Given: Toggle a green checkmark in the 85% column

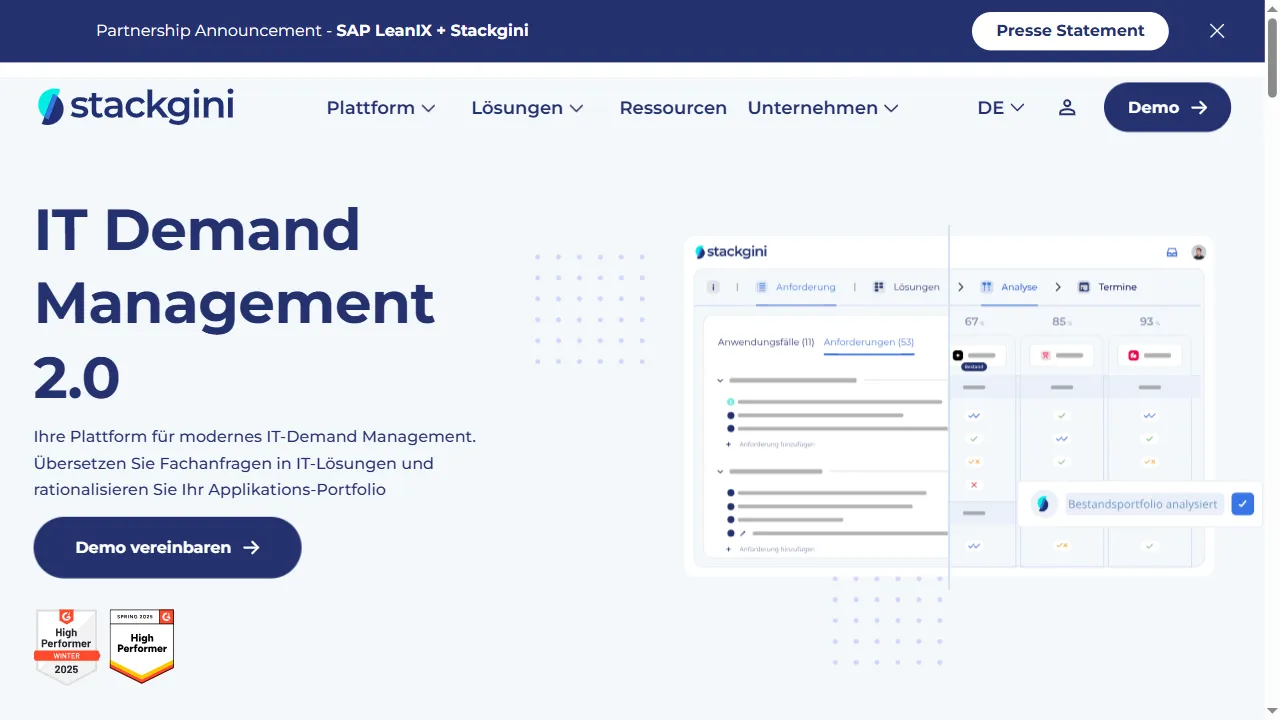Looking at the screenshot, I should tap(1061, 415).
